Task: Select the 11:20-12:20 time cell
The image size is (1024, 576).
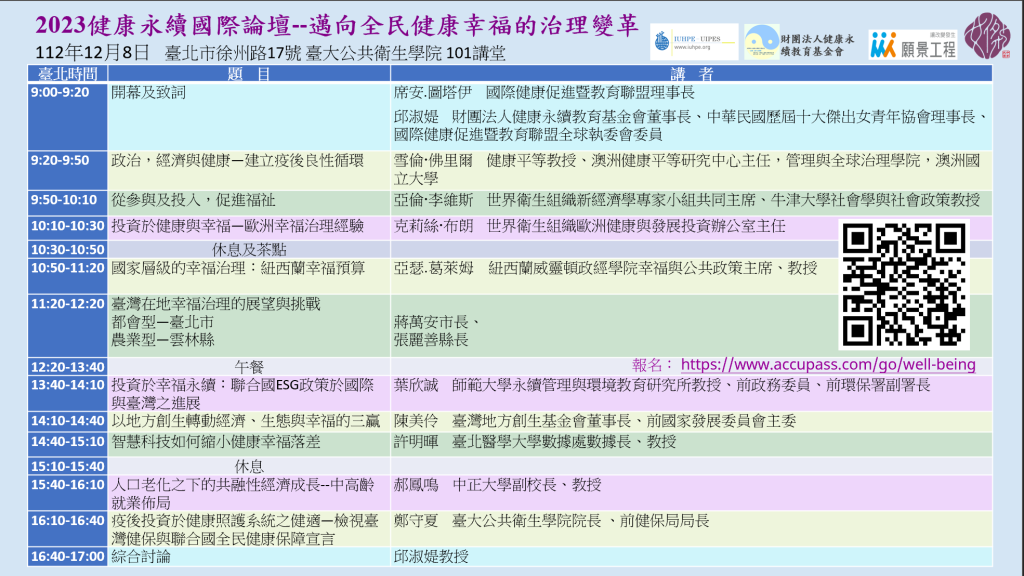Action: [67, 325]
